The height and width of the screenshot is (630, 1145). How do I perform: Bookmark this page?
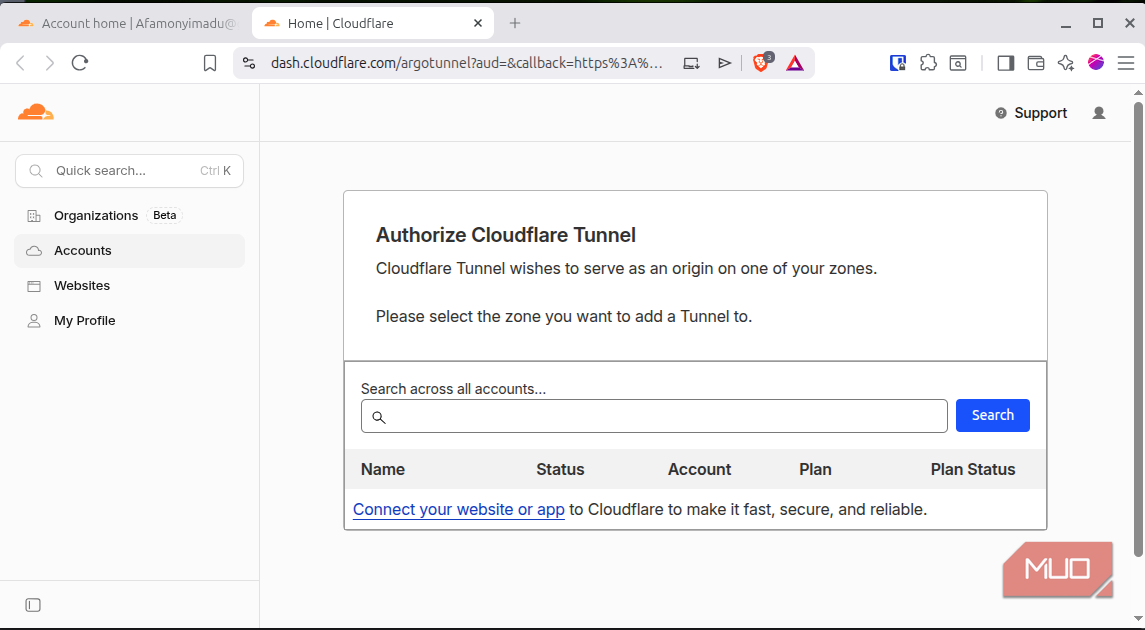click(x=210, y=64)
